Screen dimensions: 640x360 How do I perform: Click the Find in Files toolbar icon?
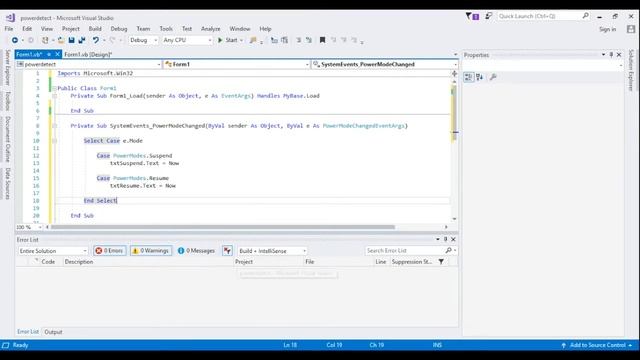(253, 40)
